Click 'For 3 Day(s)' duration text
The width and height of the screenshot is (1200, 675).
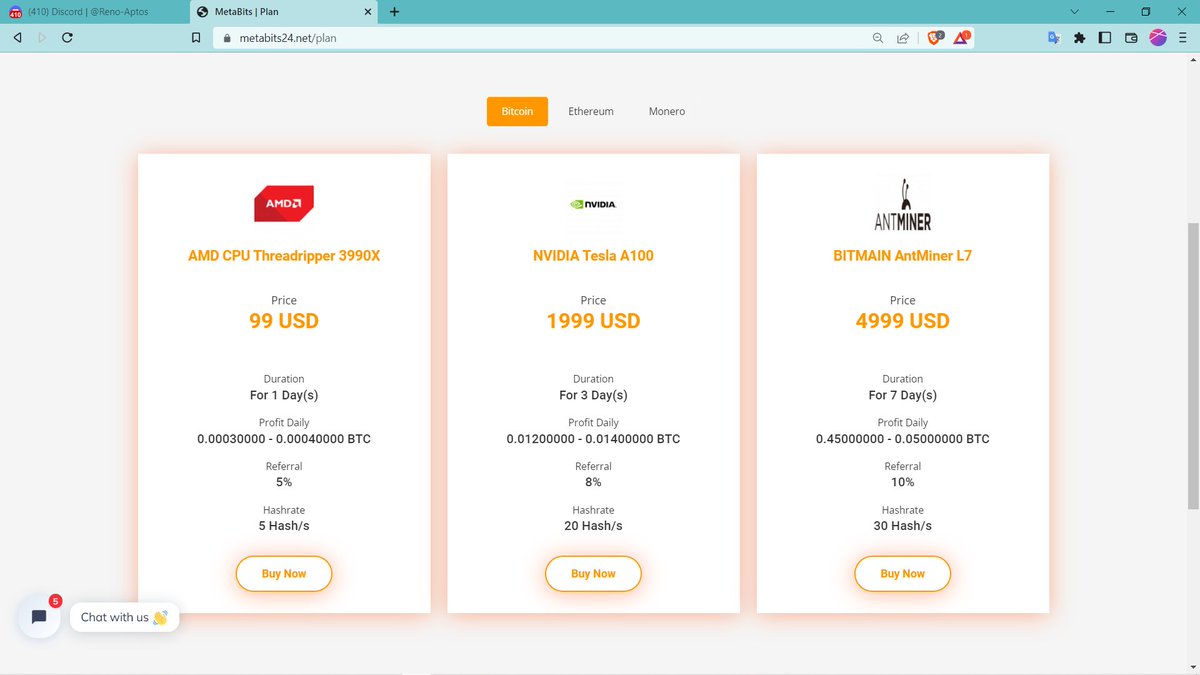point(593,395)
